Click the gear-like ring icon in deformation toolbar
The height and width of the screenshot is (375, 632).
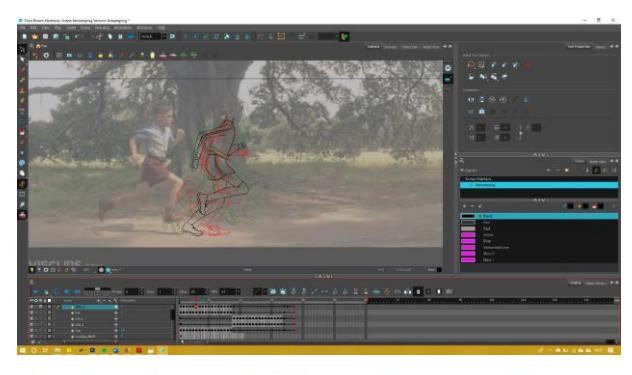(x=46, y=55)
